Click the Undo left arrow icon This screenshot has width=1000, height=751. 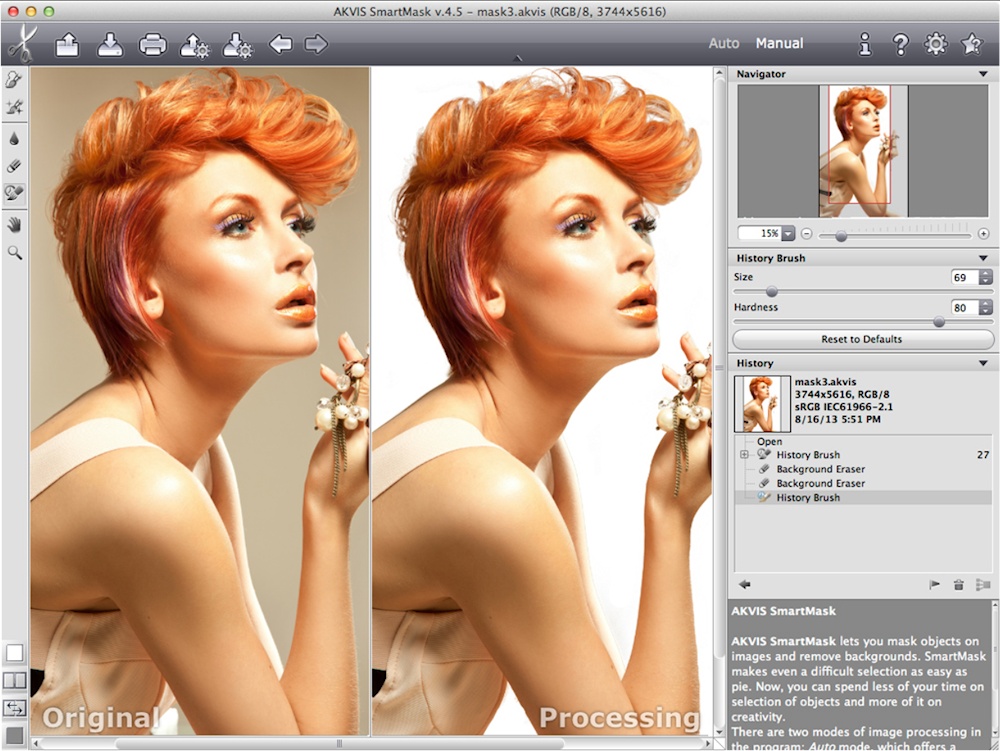point(281,45)
